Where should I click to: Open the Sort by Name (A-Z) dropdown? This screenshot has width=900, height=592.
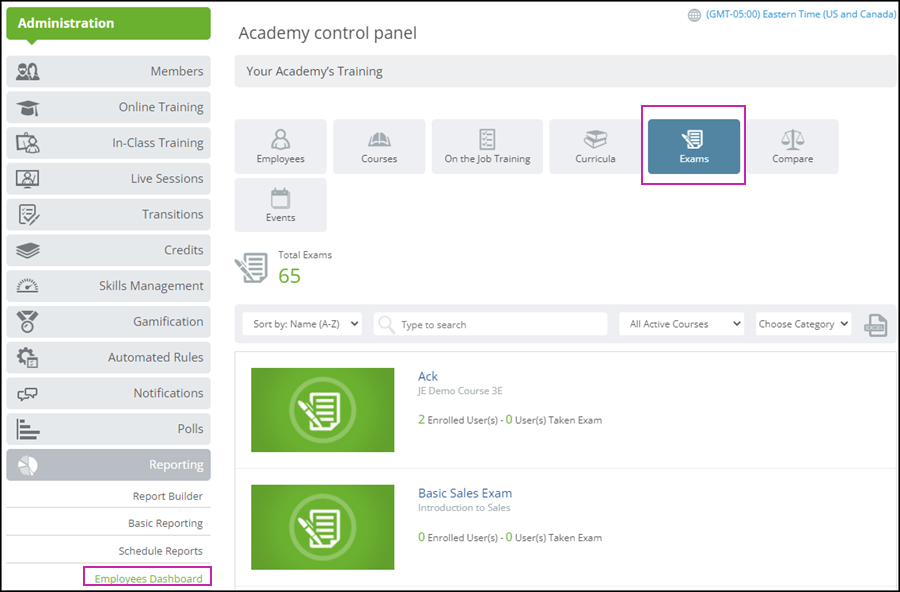tap(302, 324)
